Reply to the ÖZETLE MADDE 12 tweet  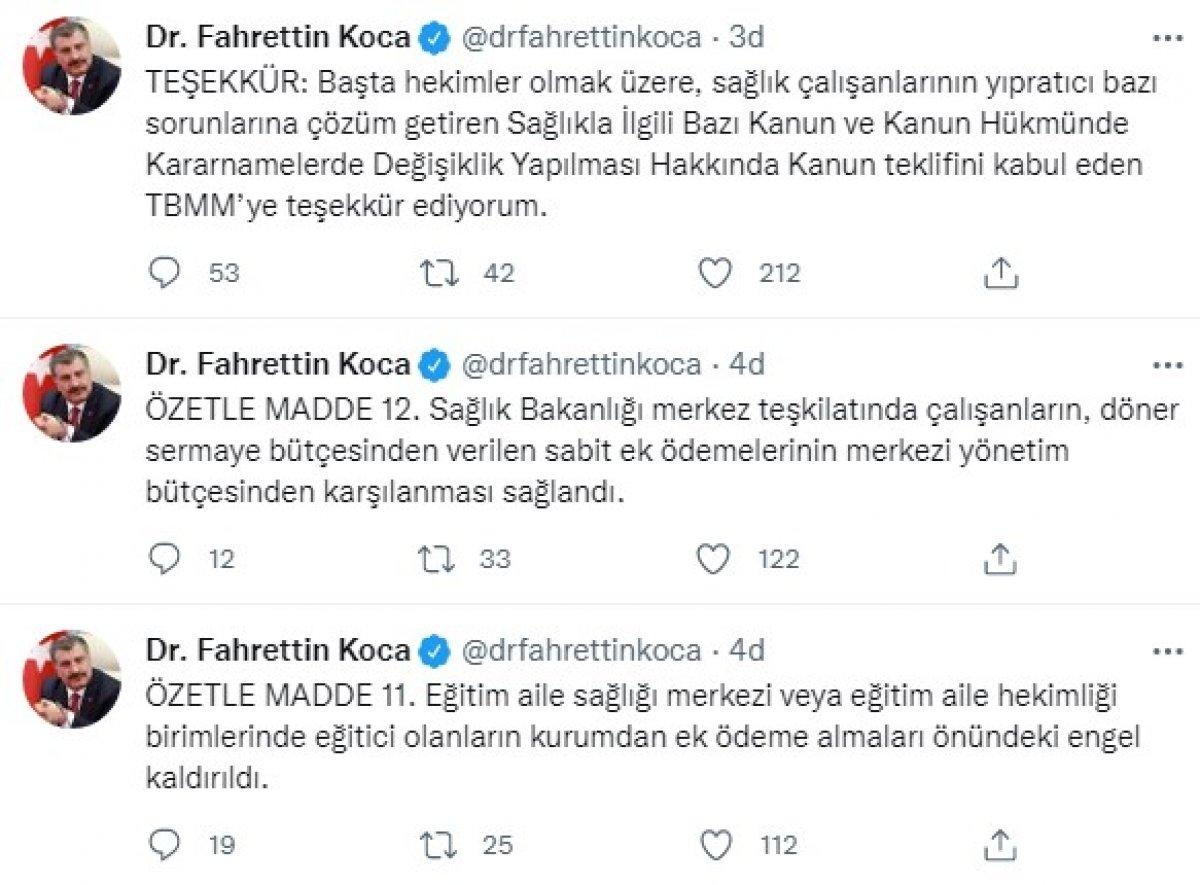(x=167, y=556)
